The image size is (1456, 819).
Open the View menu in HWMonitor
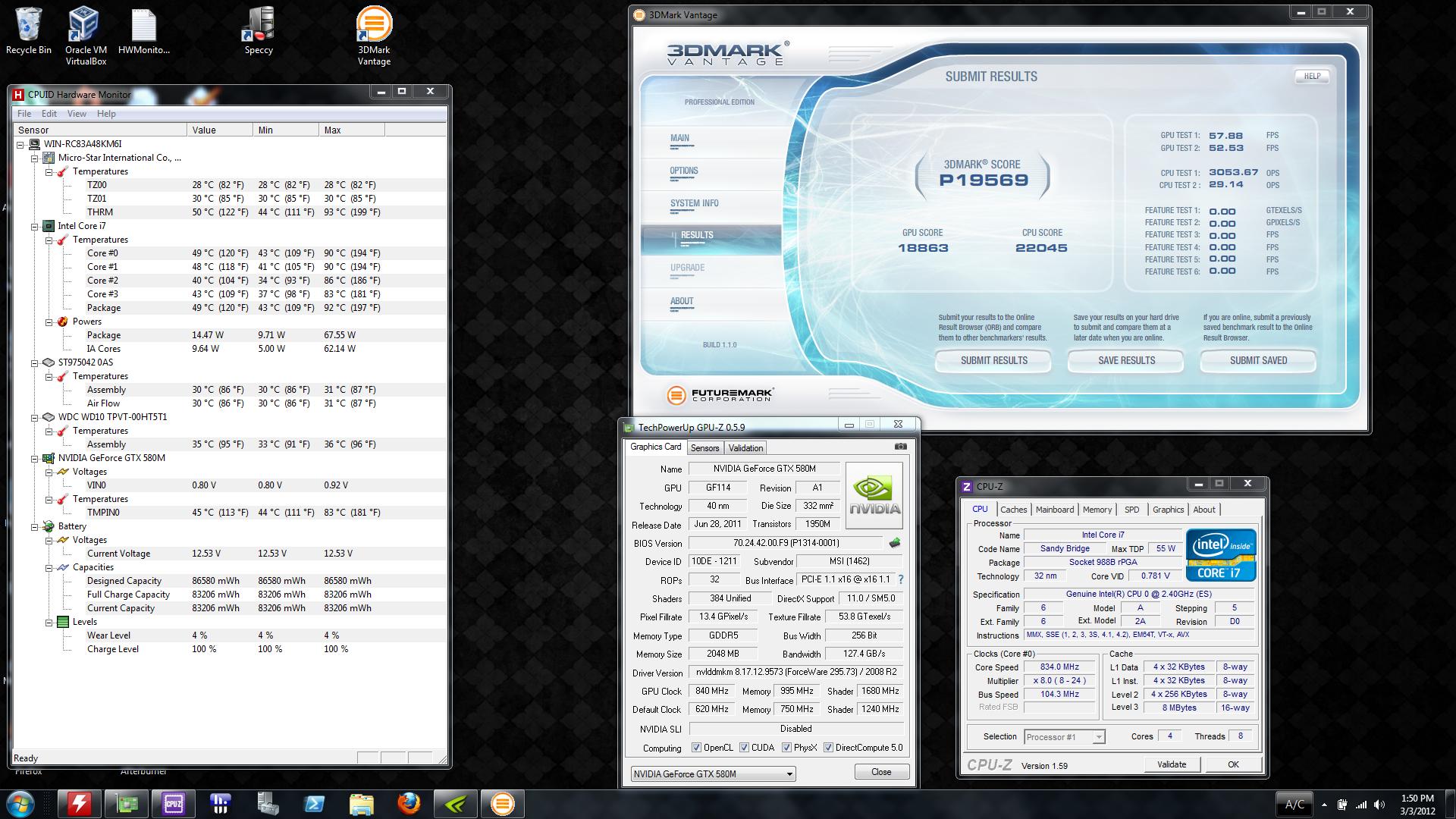coord(77,114)
